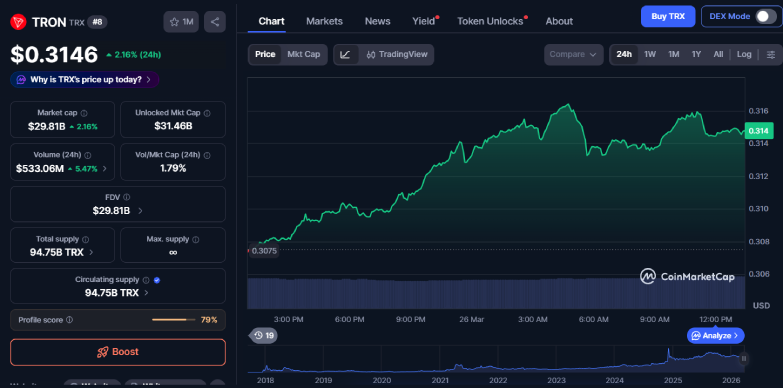Click the Boost button

coord(118,352)
